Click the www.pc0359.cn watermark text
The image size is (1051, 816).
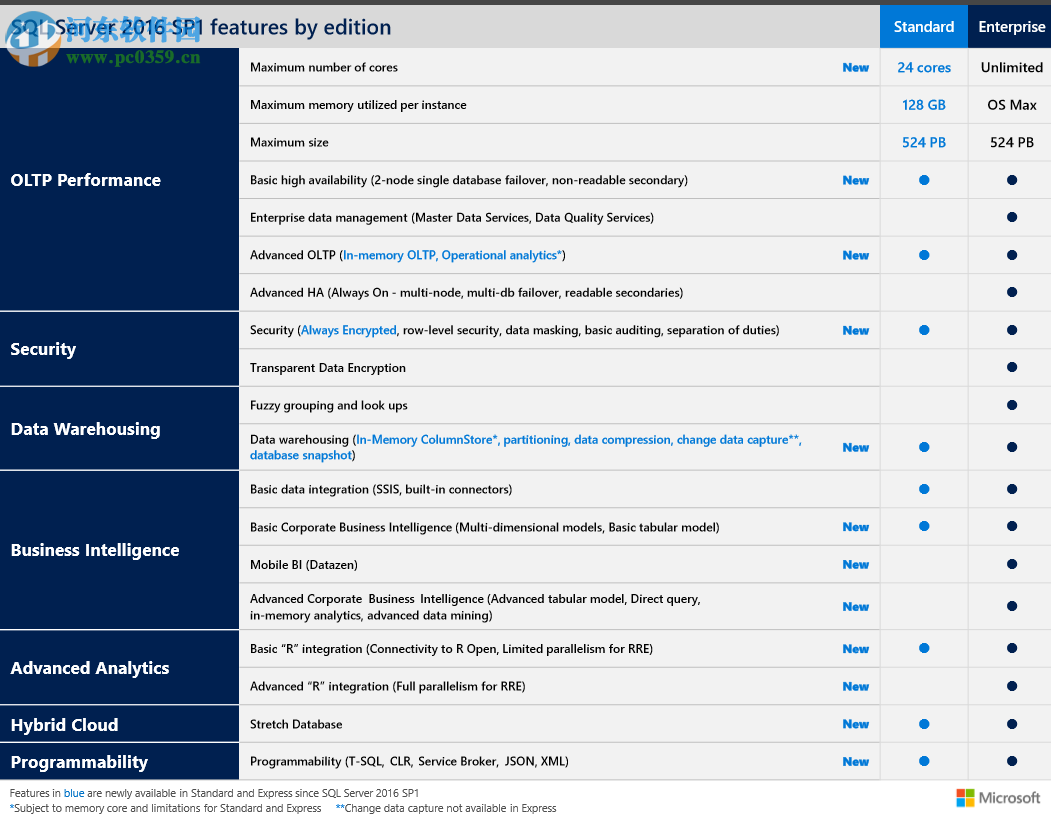[x=134, y=57]
